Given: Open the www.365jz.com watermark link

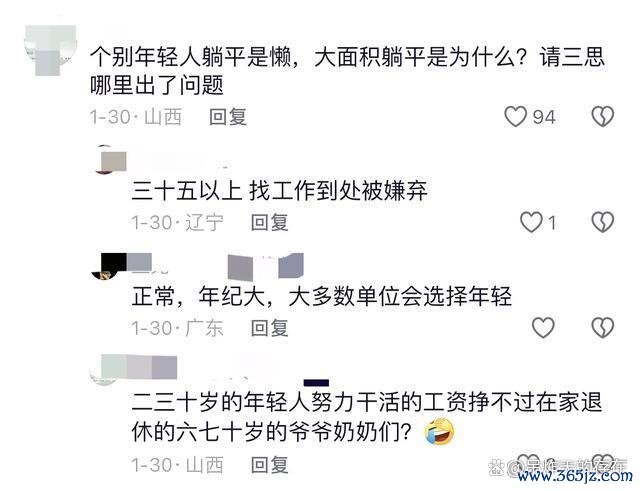Looking at the screenshot, I should pos(575,476).
